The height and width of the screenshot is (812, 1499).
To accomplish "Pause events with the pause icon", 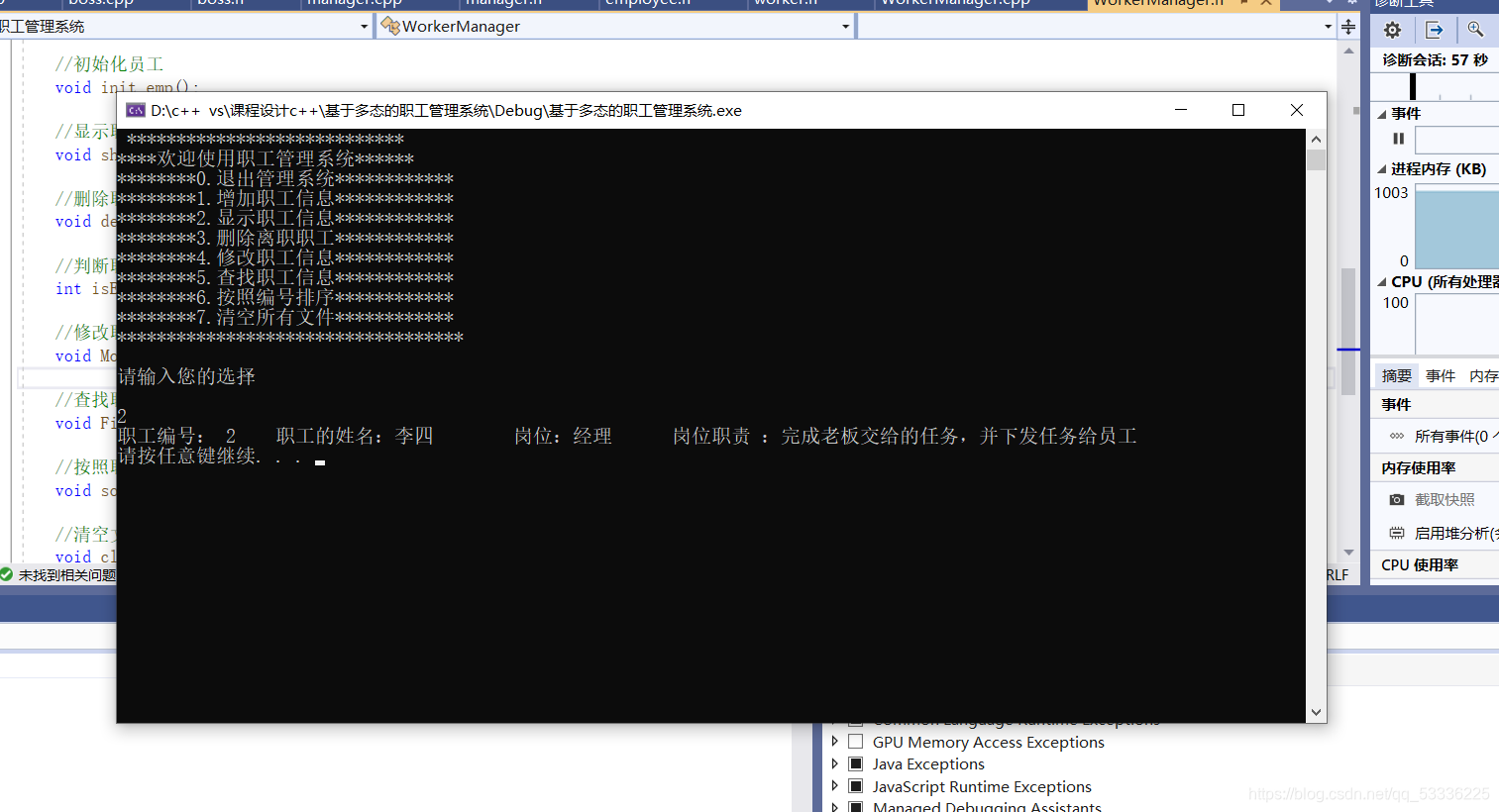I will pos(1399,139).
